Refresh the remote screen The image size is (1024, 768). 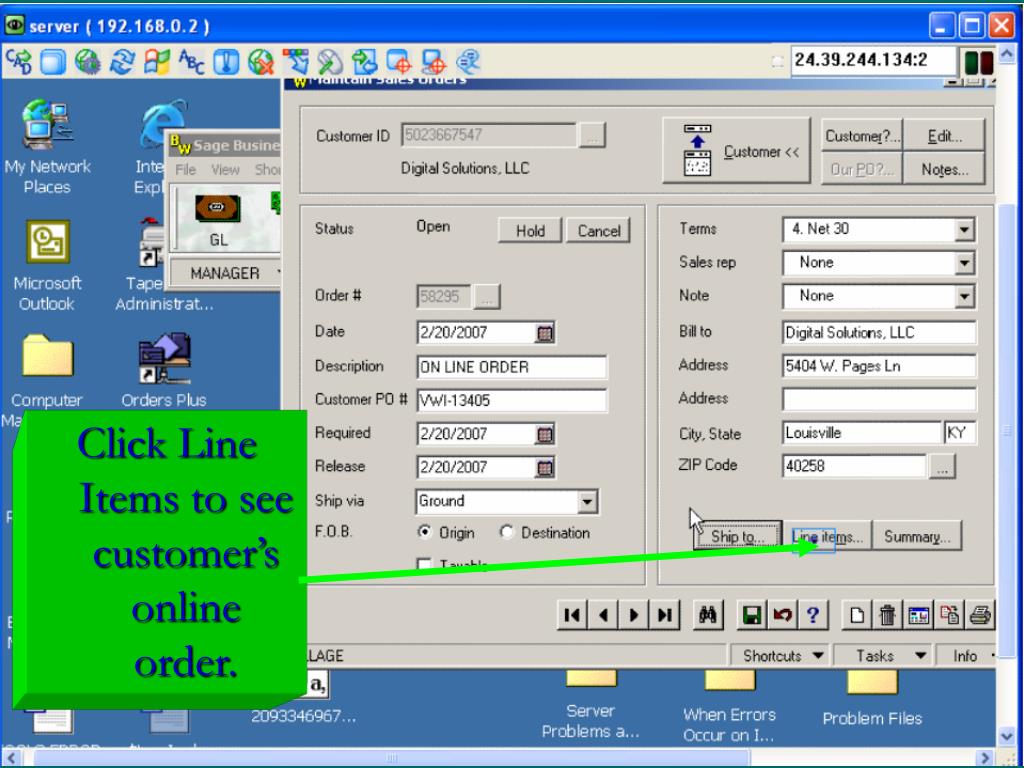click(122, 62)
